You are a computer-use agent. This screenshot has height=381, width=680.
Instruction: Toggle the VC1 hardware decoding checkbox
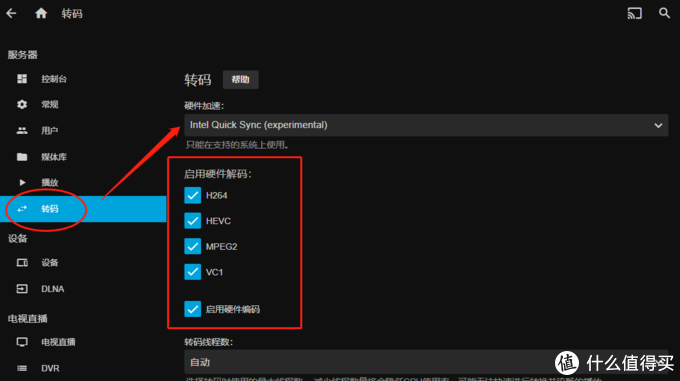pyautogui.click(x=193, y=272)
